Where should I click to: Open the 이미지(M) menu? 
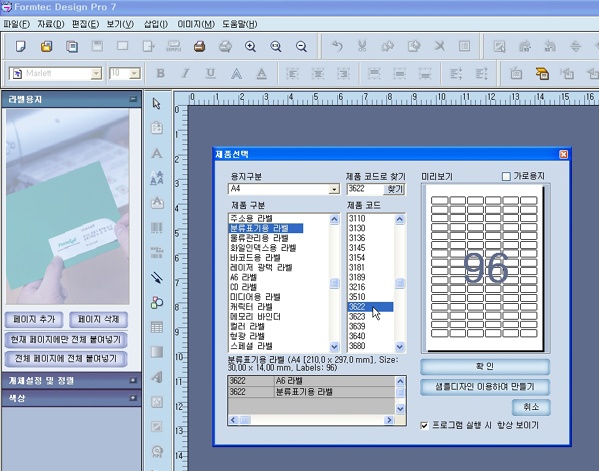(196, 24)
